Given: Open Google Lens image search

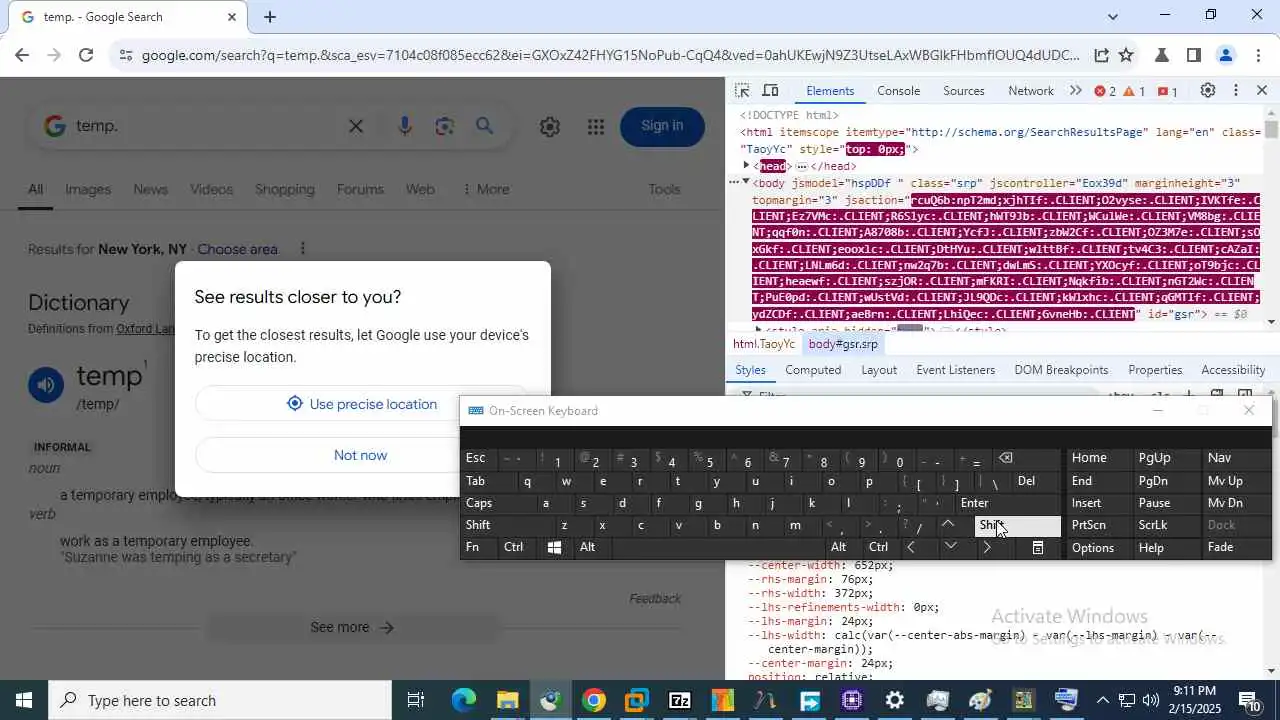Looking at the screenshot, I should (x=444, y=126).
